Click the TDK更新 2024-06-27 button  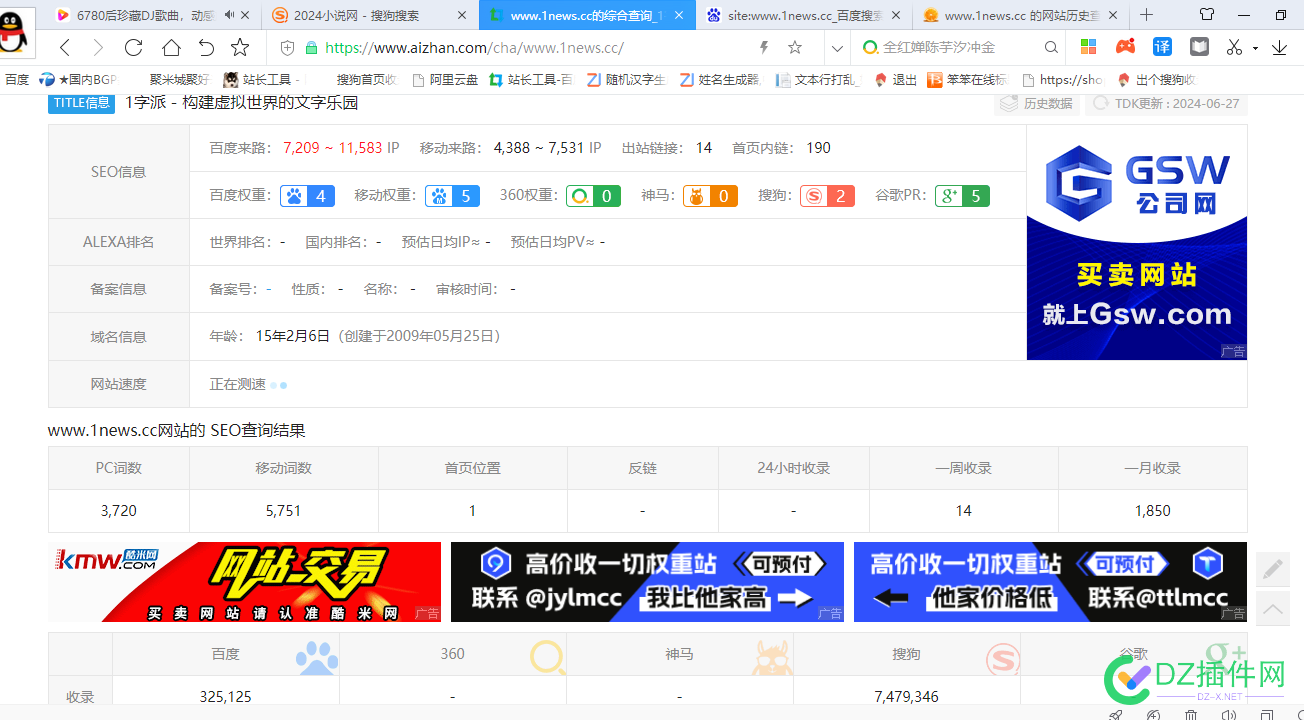[1166, 103]
